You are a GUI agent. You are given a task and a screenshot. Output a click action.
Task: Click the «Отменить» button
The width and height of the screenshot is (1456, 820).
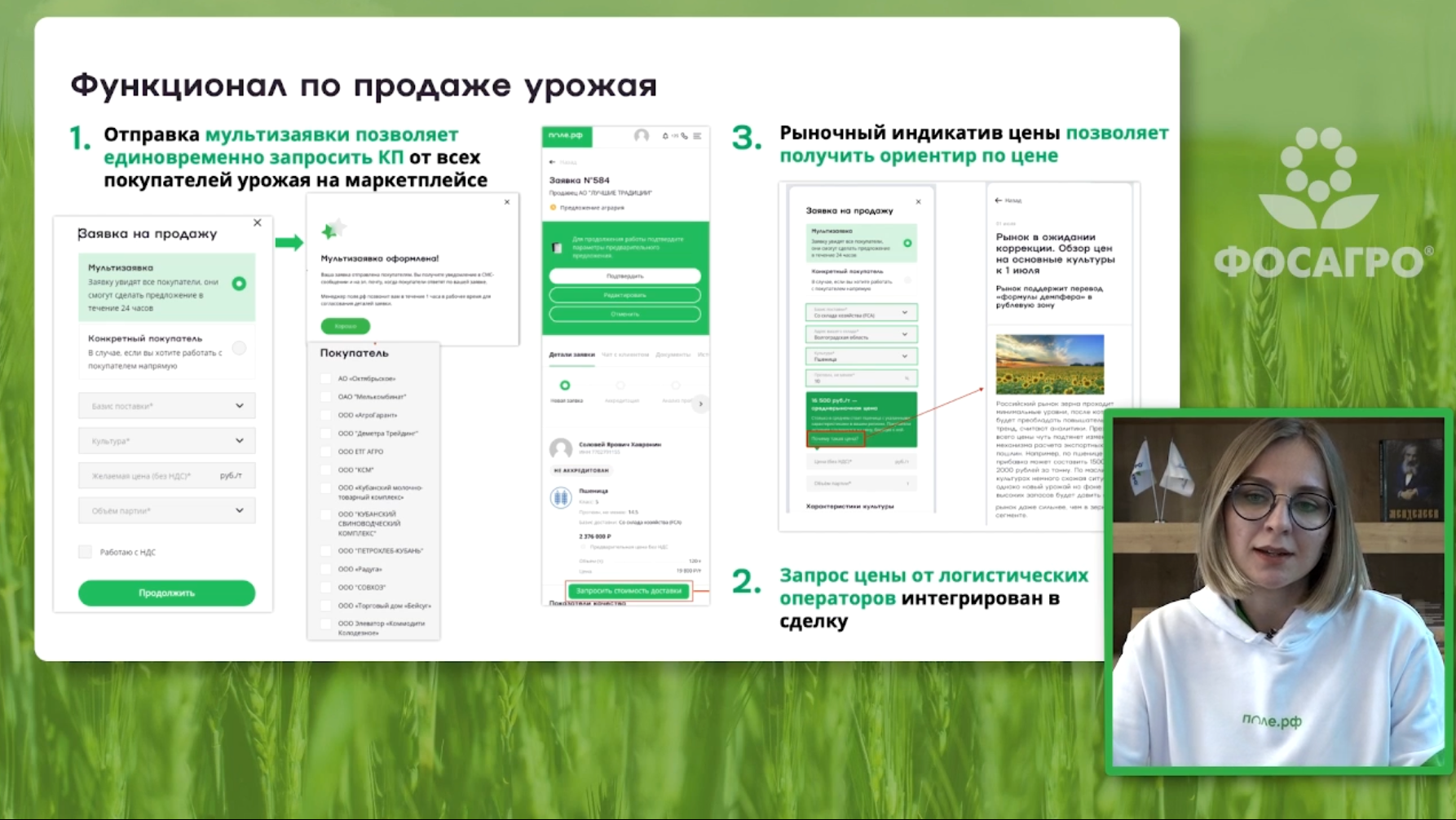click(x=625, y=313)
